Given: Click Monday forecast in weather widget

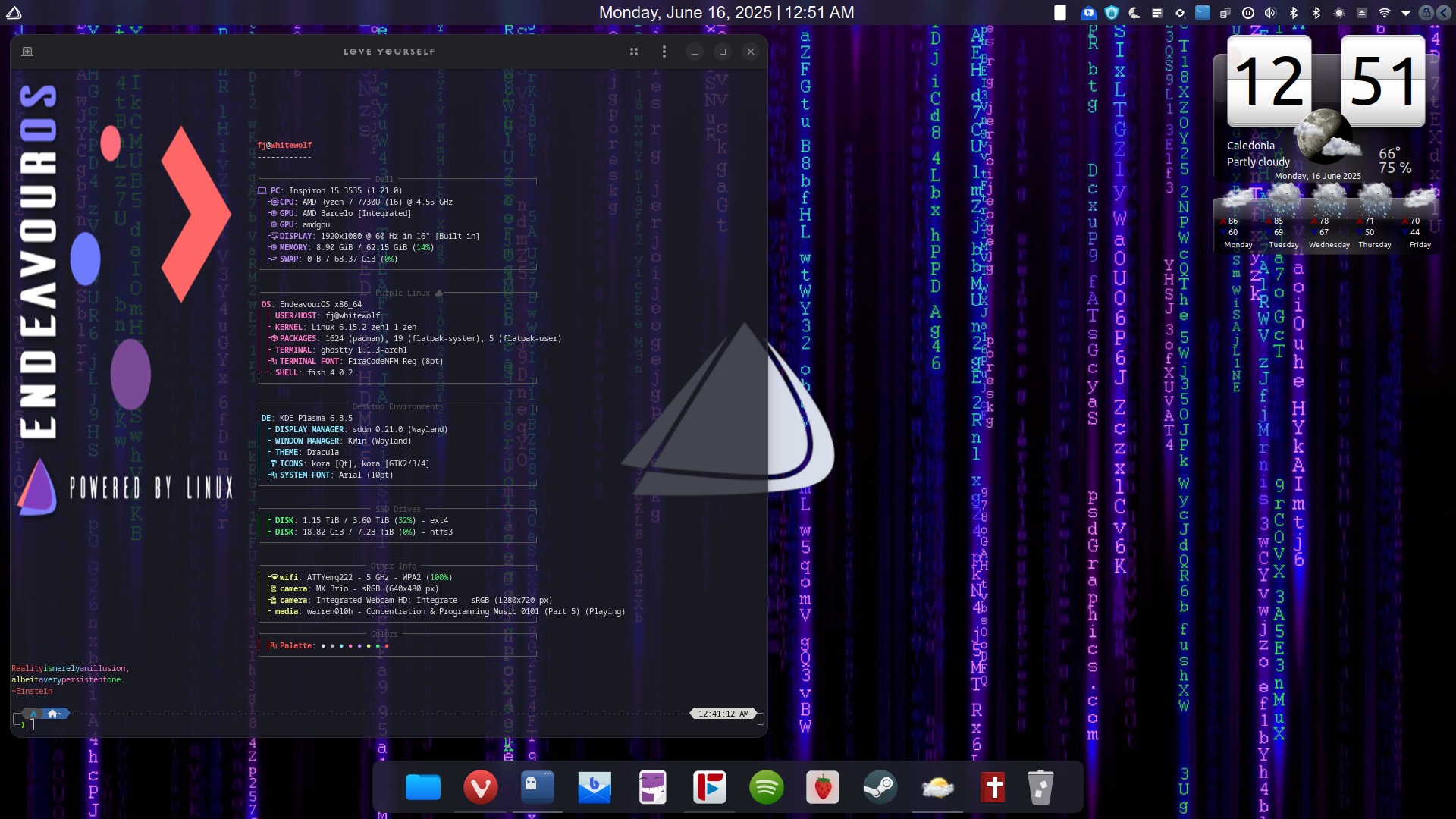Looking at the screenshot, I should [1238, 218].
